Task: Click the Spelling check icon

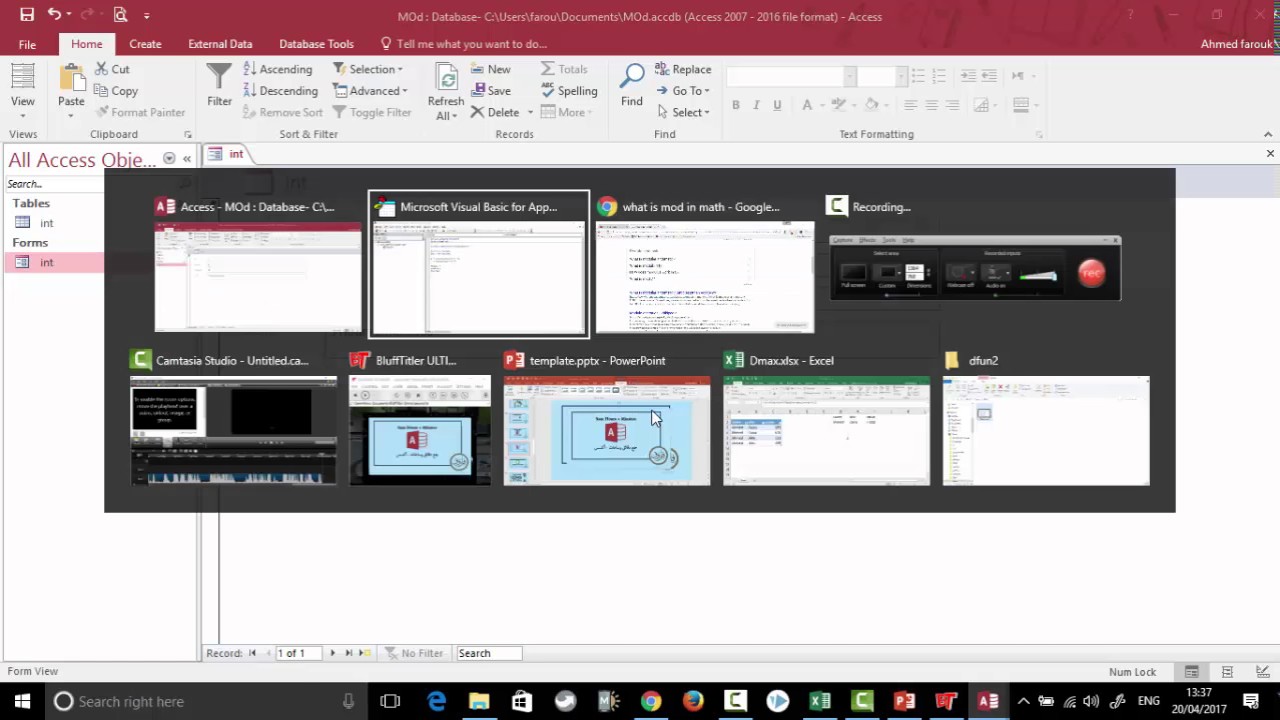Action: [547, 90]
